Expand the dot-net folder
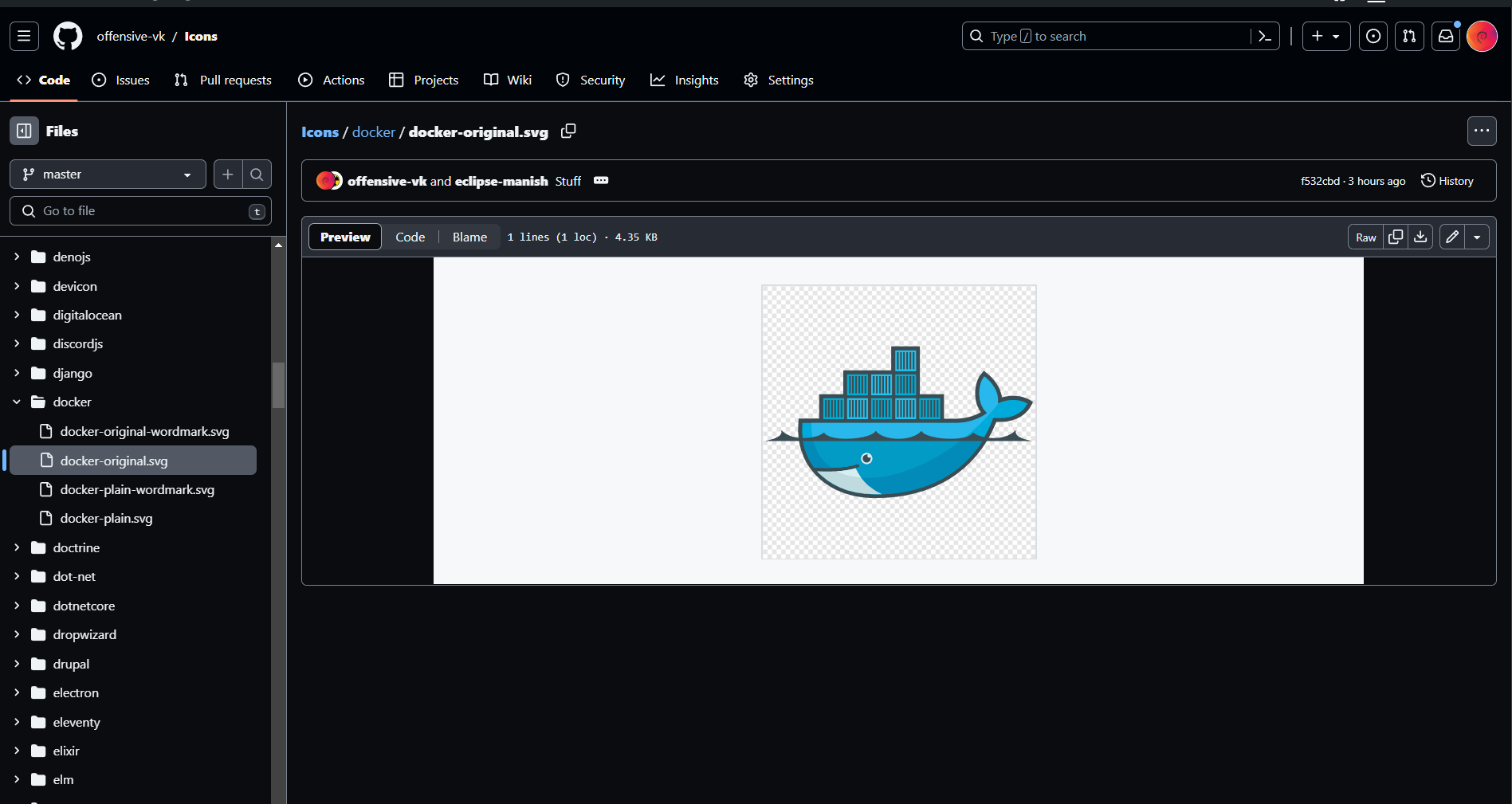Image resolution: width=1512 pixels, height=804 pixels. (x=17, y=576)
